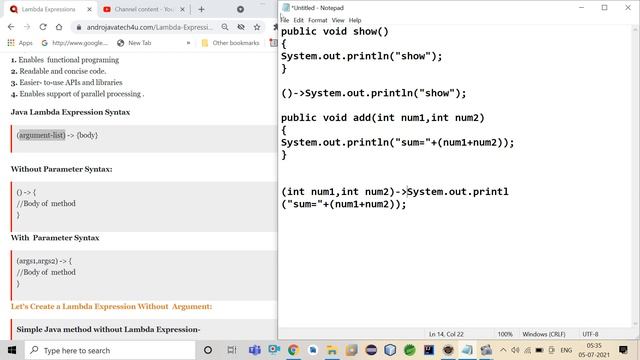Click taskbar search box
This screenshot has width=640, height=360.
coord(110,350)
